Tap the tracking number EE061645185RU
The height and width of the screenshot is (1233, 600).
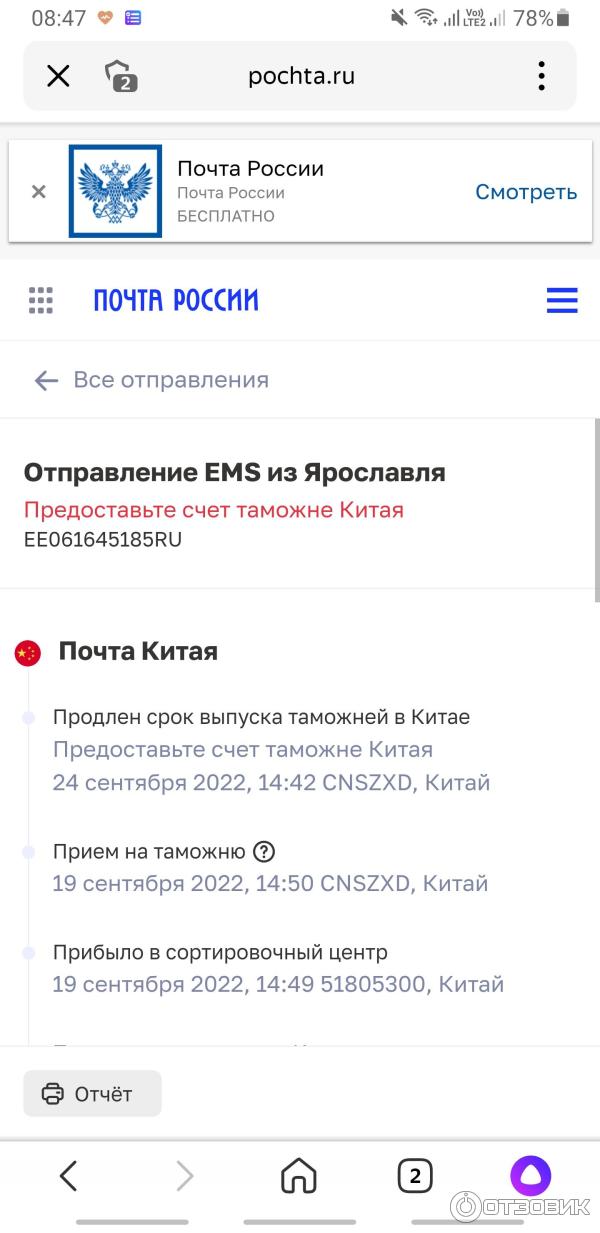tap(103, 540)
